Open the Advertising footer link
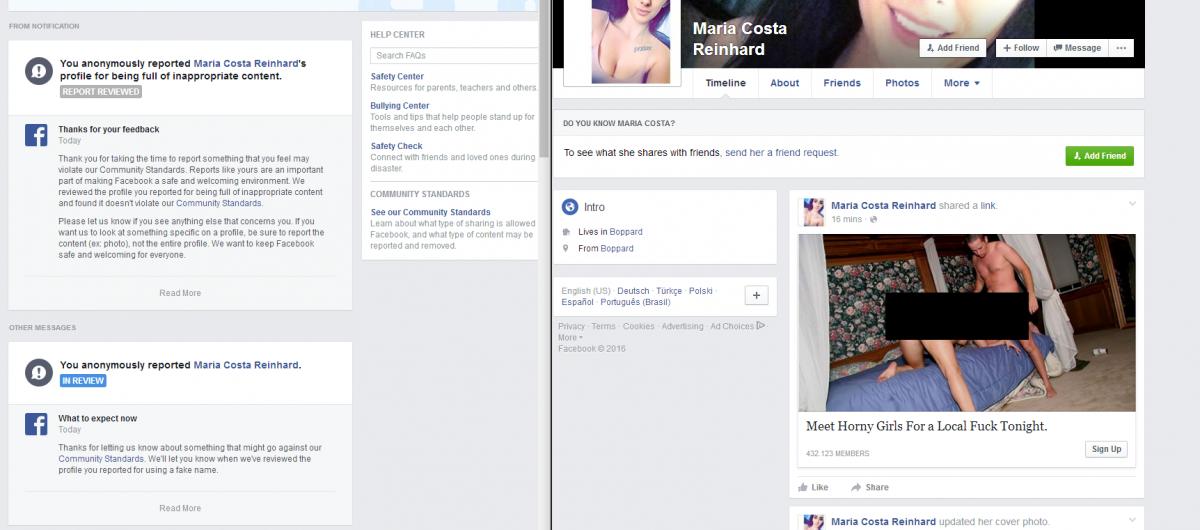The height and width of the screenshot is (530, 1200). click(682, 326)
